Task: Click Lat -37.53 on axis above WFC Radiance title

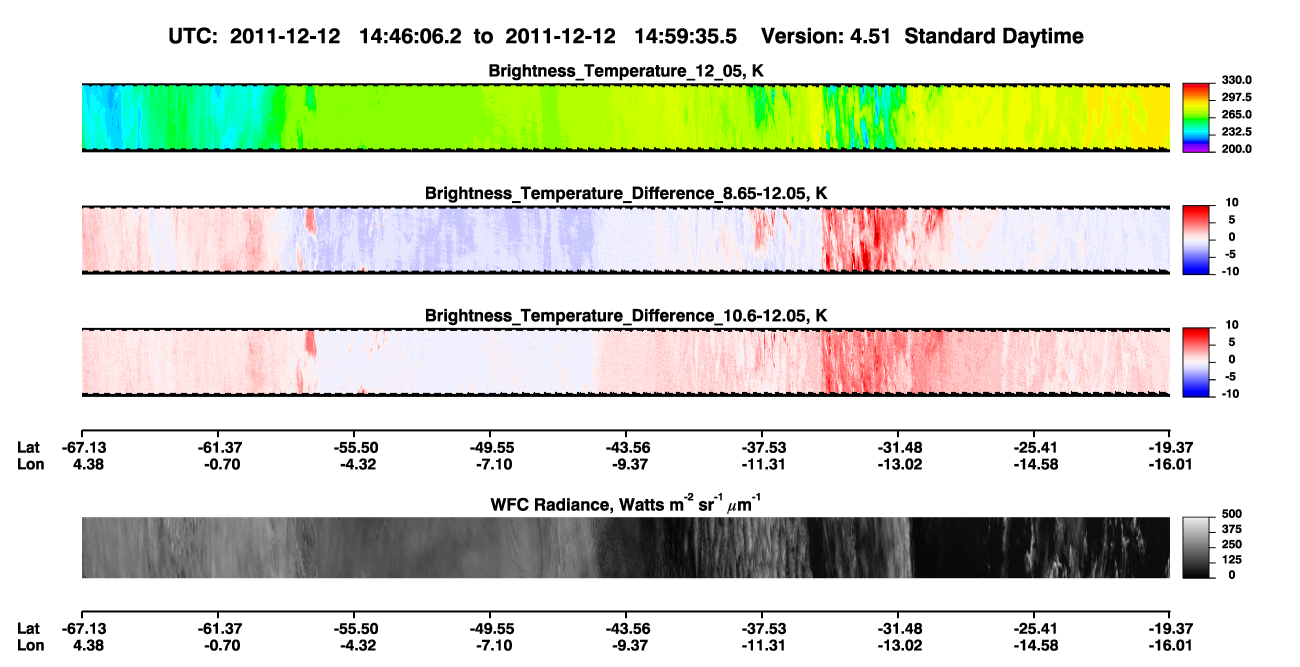Action: click(x=762, y=447)
